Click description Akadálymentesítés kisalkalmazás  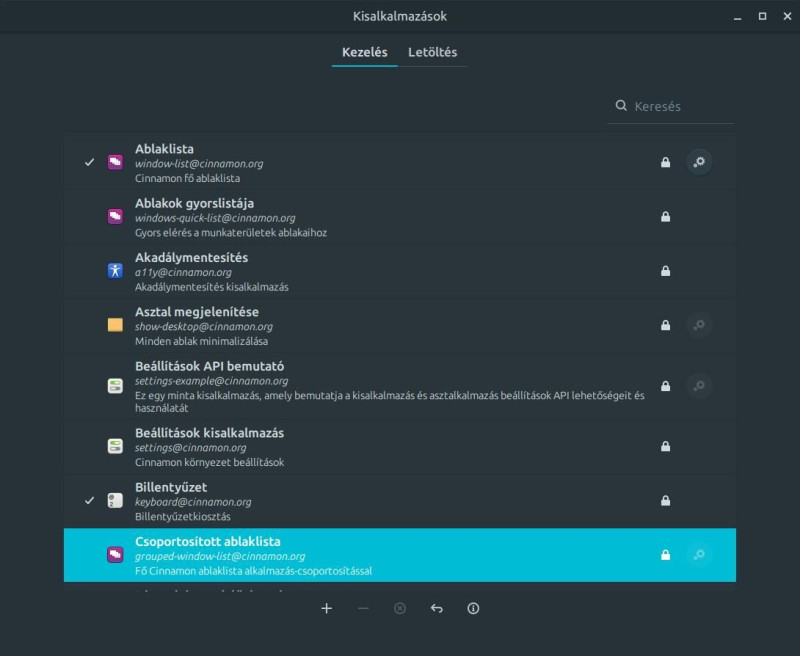(212, 287)
